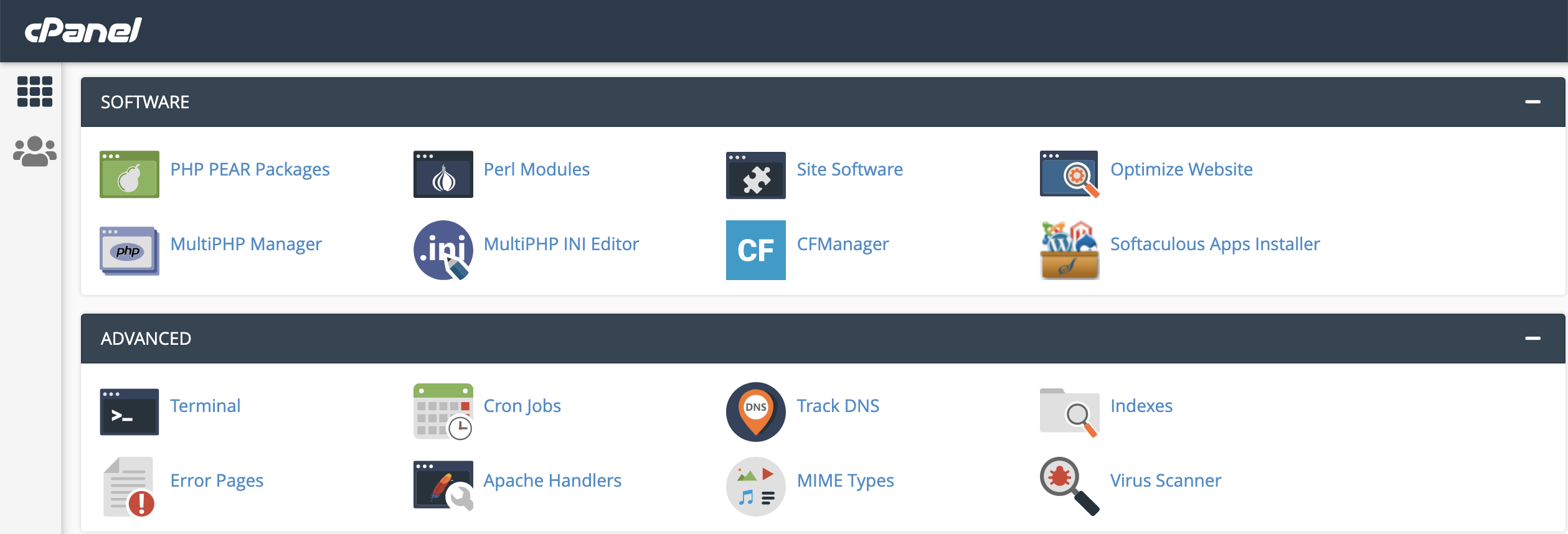Viewport: 1568px width, 534px height.
Task: Click the Track DNS pin icon
Action: [x=756, y=412]
